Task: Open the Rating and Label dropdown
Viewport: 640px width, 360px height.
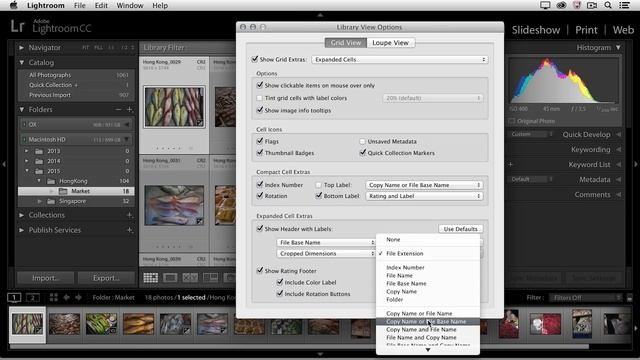Action: [x=424, y=196]
